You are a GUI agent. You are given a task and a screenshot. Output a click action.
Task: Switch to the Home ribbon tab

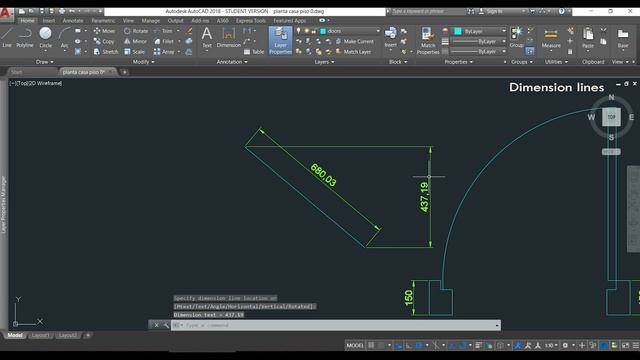coord(27,20)
